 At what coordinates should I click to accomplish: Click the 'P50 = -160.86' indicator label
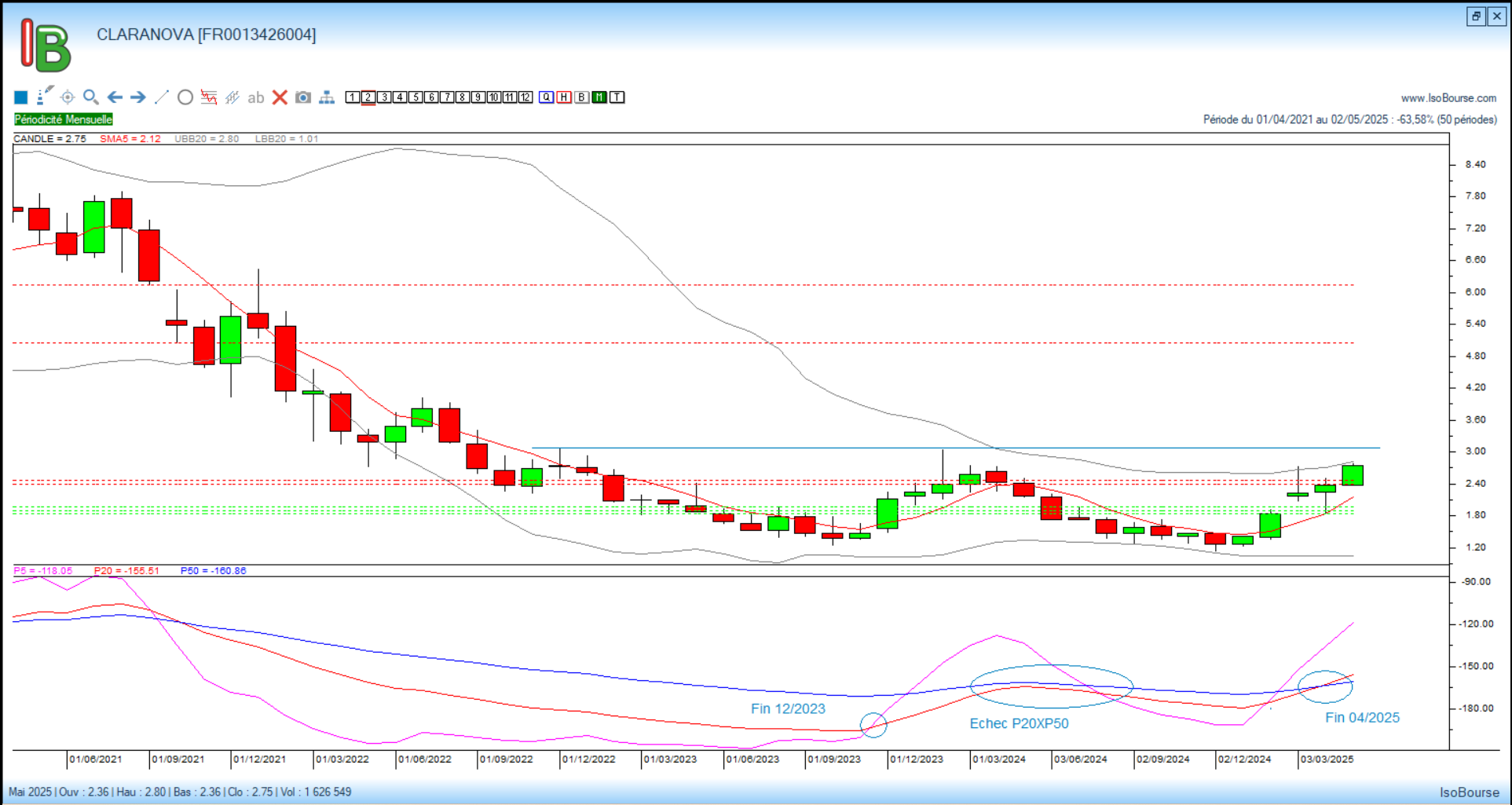point(214,571)
